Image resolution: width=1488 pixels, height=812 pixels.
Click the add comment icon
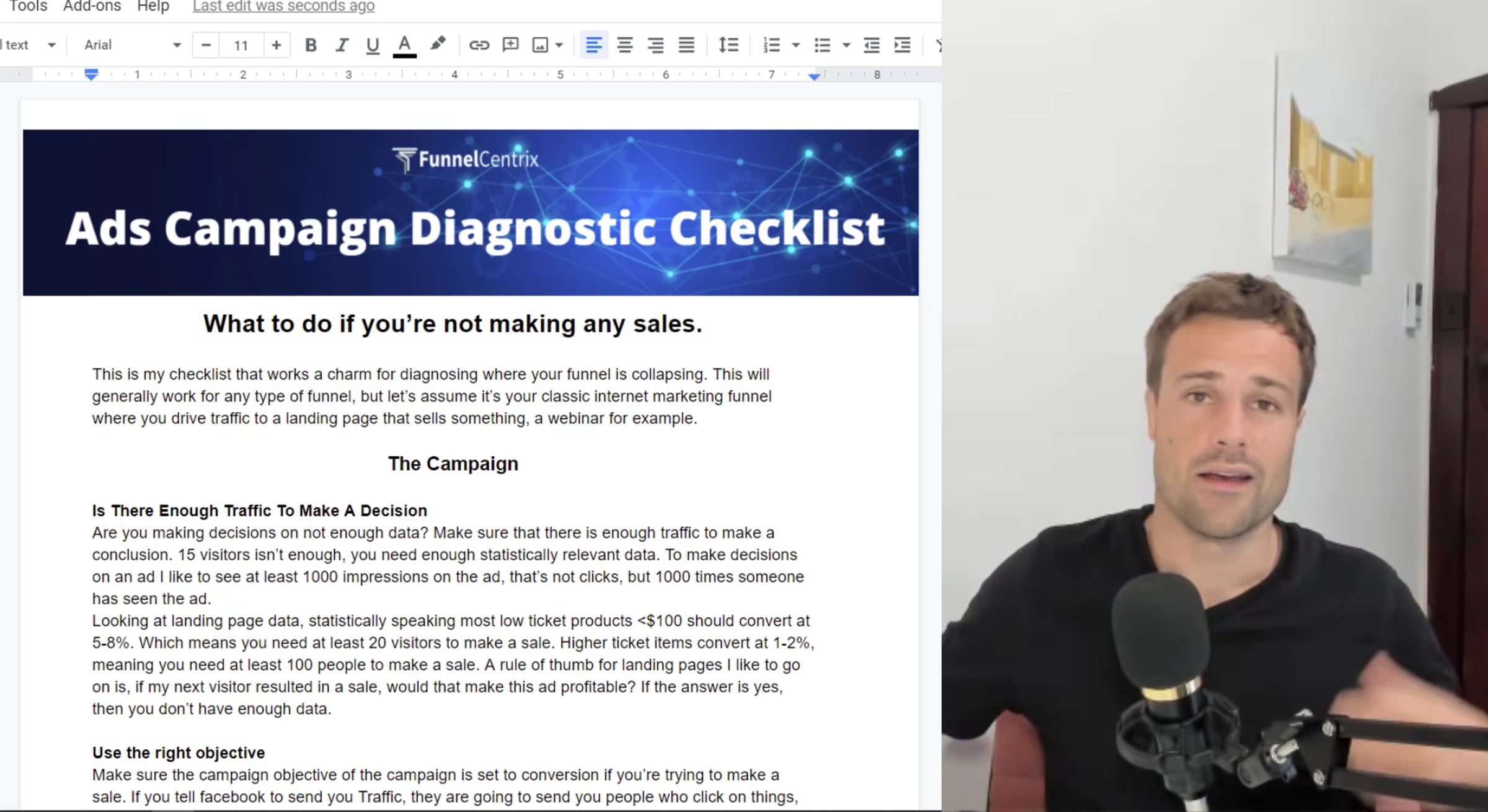tap(510, 45)
